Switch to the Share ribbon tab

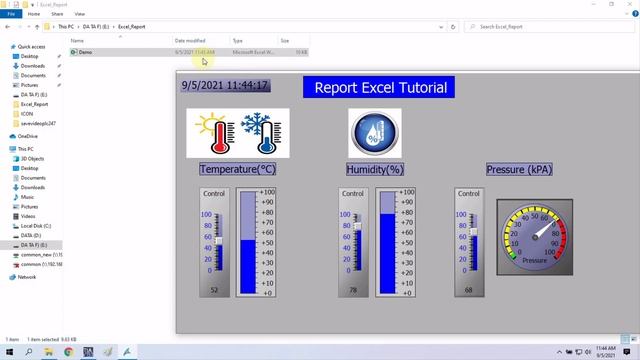(57, 14)
